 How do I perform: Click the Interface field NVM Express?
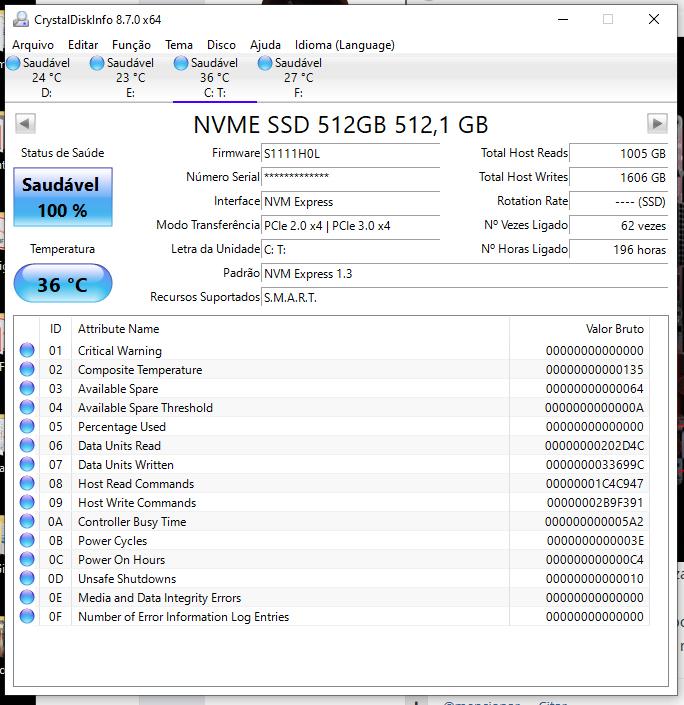click(350, 201)
